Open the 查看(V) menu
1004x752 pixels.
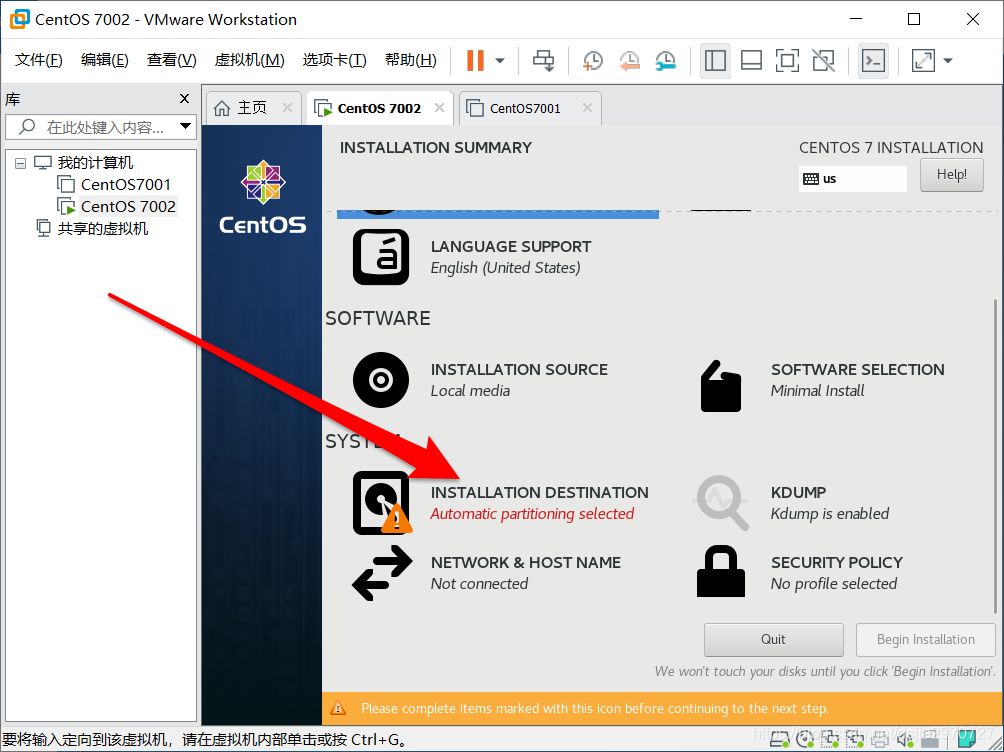[171, 60]
